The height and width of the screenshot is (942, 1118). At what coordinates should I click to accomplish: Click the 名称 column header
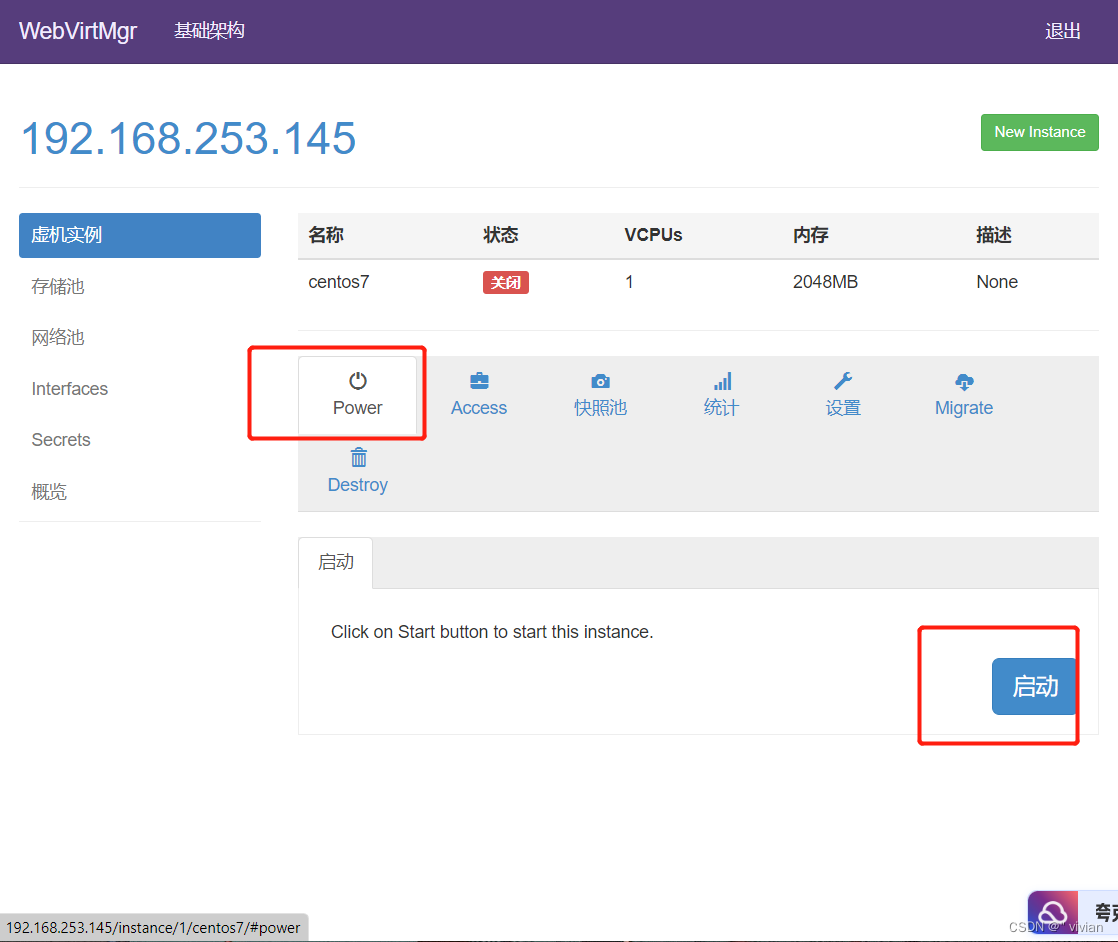coord(326,235)
